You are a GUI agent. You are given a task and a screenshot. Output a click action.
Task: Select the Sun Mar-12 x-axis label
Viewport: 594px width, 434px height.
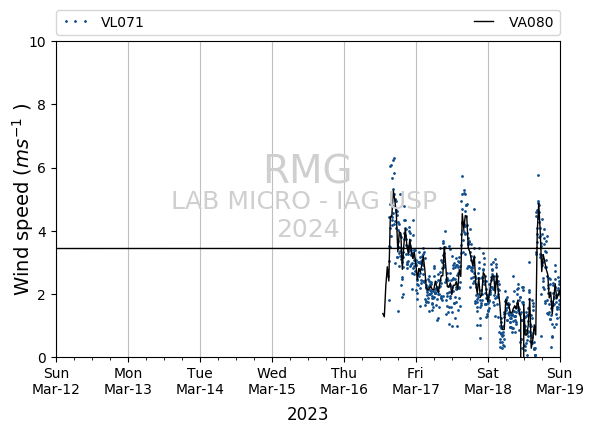[56, 381]
